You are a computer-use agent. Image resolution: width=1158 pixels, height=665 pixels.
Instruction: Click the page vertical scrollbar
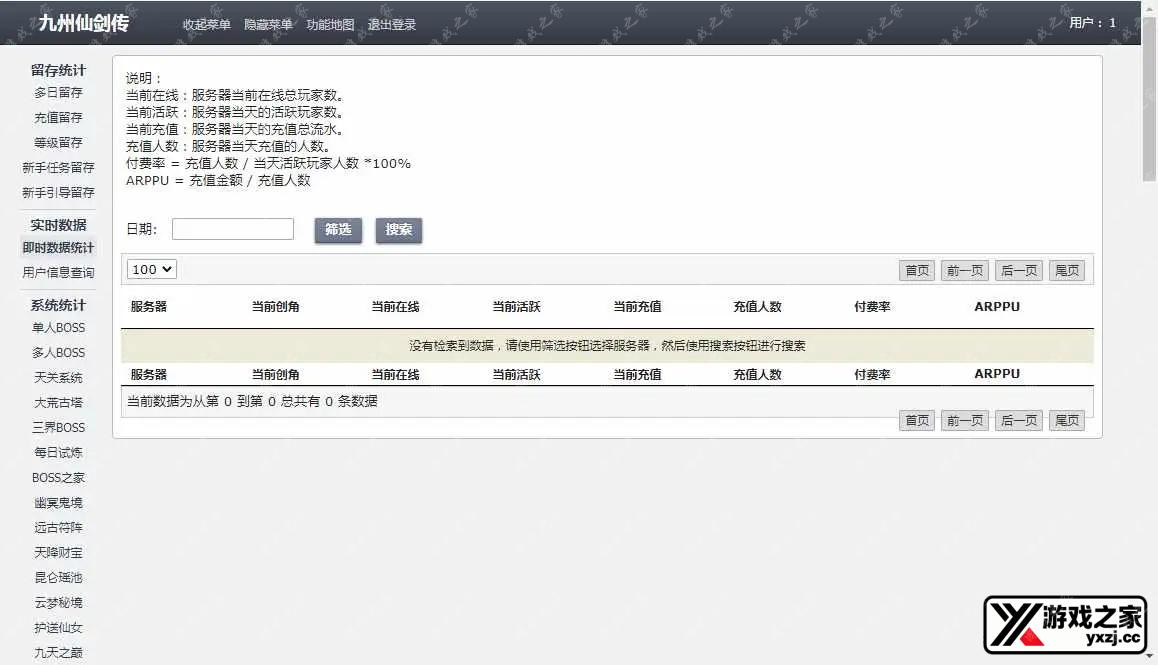click(1149, 100)
